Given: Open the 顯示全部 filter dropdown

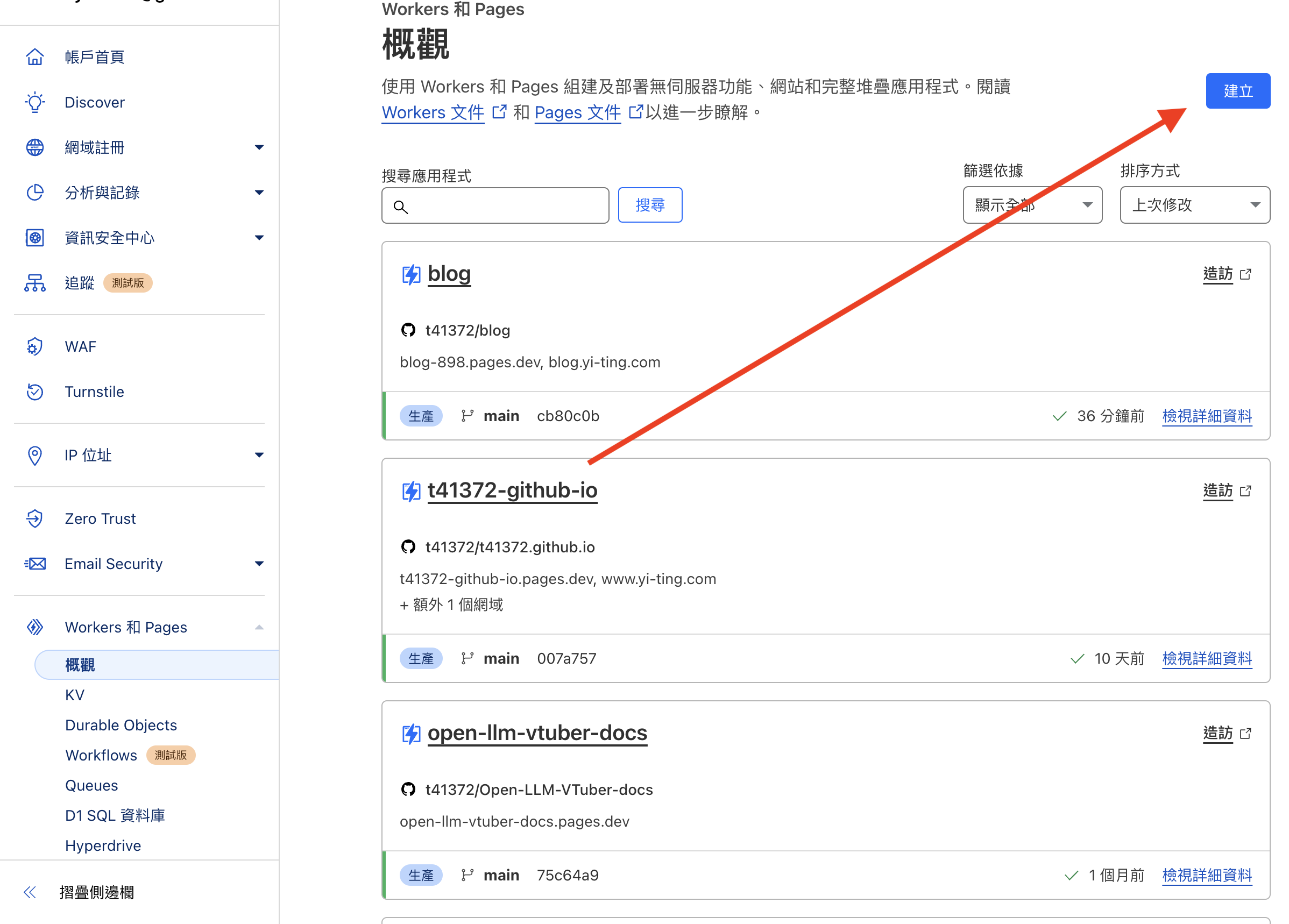Looking at the screenshot, I should pos(1032,205).
